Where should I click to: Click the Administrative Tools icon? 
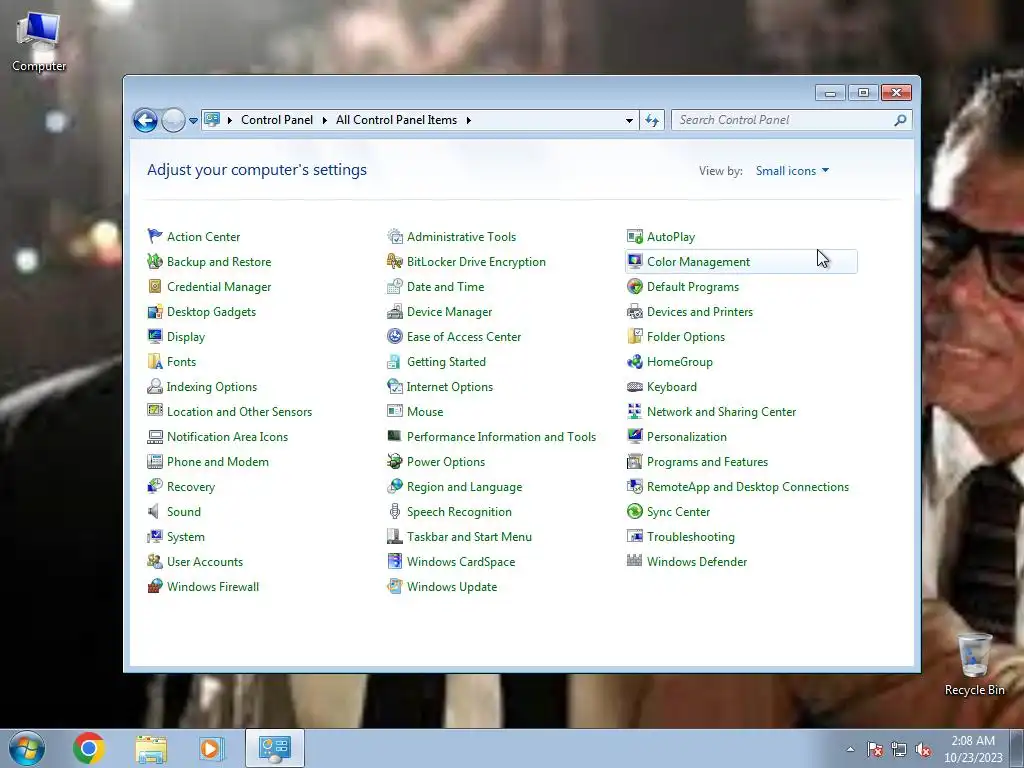click(394, 236)
